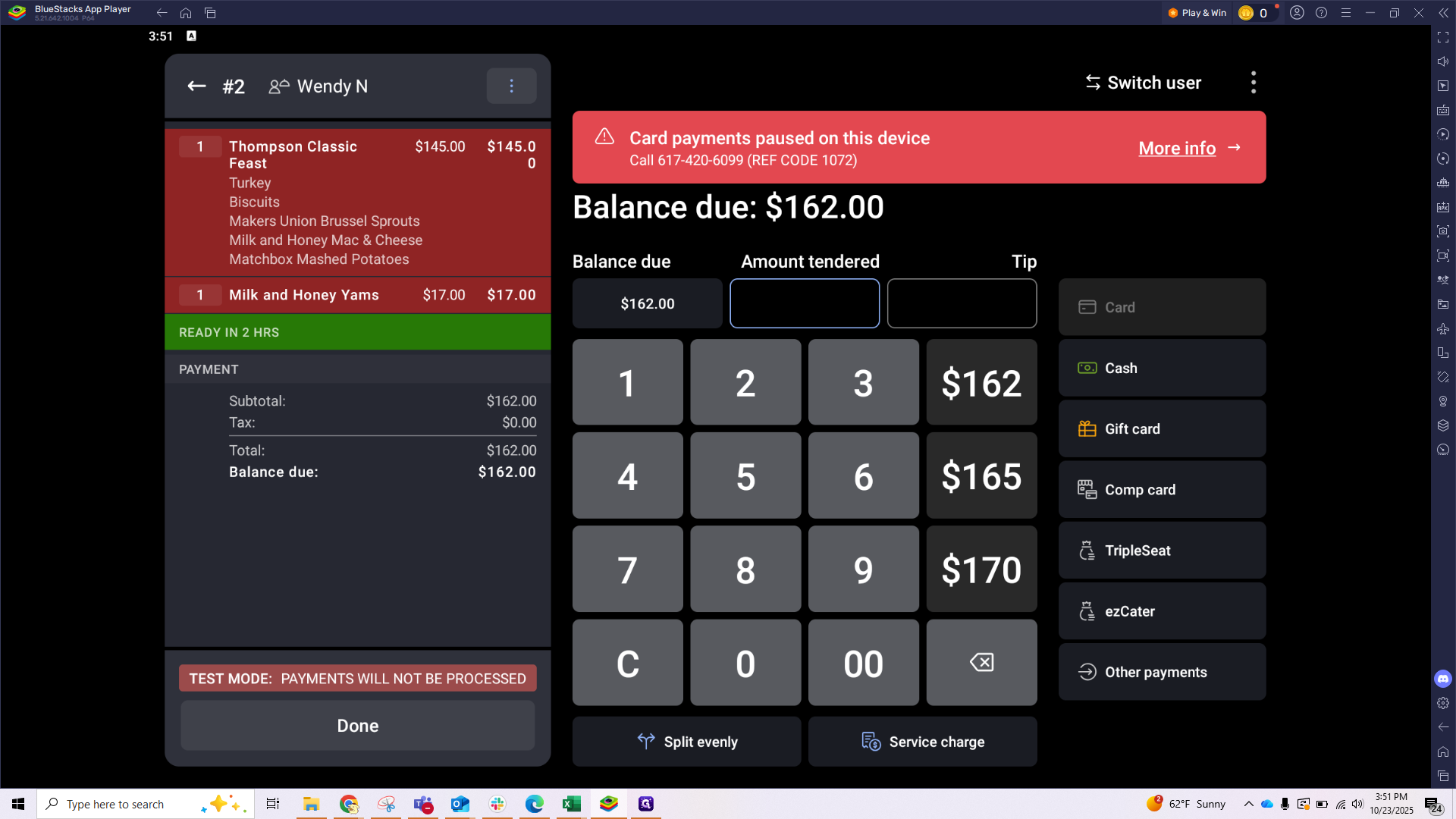Viewport: 1456px width, 819px height.
Task: Open the order's three-dot options menu
Action: point(511,86)
